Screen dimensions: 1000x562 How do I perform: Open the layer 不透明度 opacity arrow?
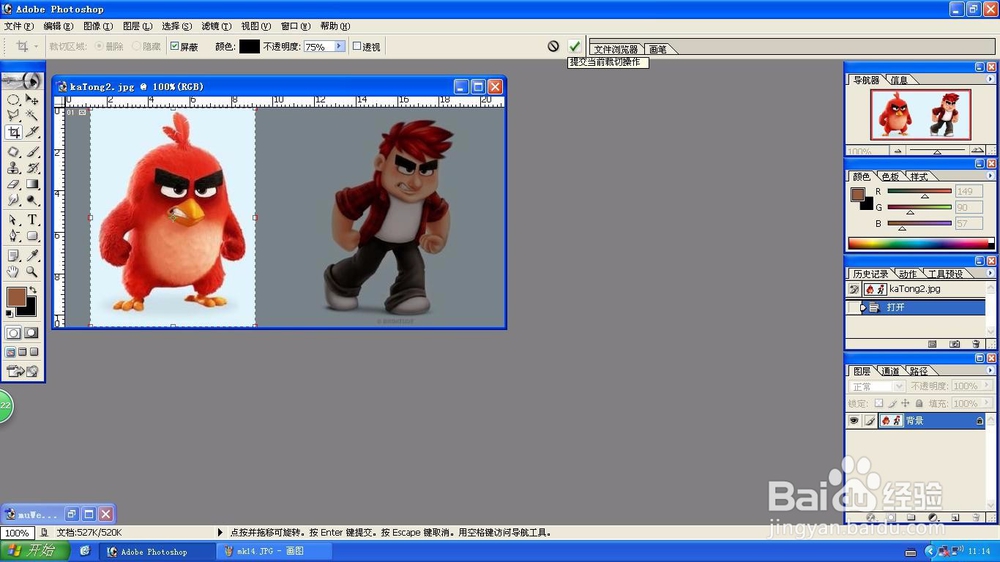tap(987, 385)
